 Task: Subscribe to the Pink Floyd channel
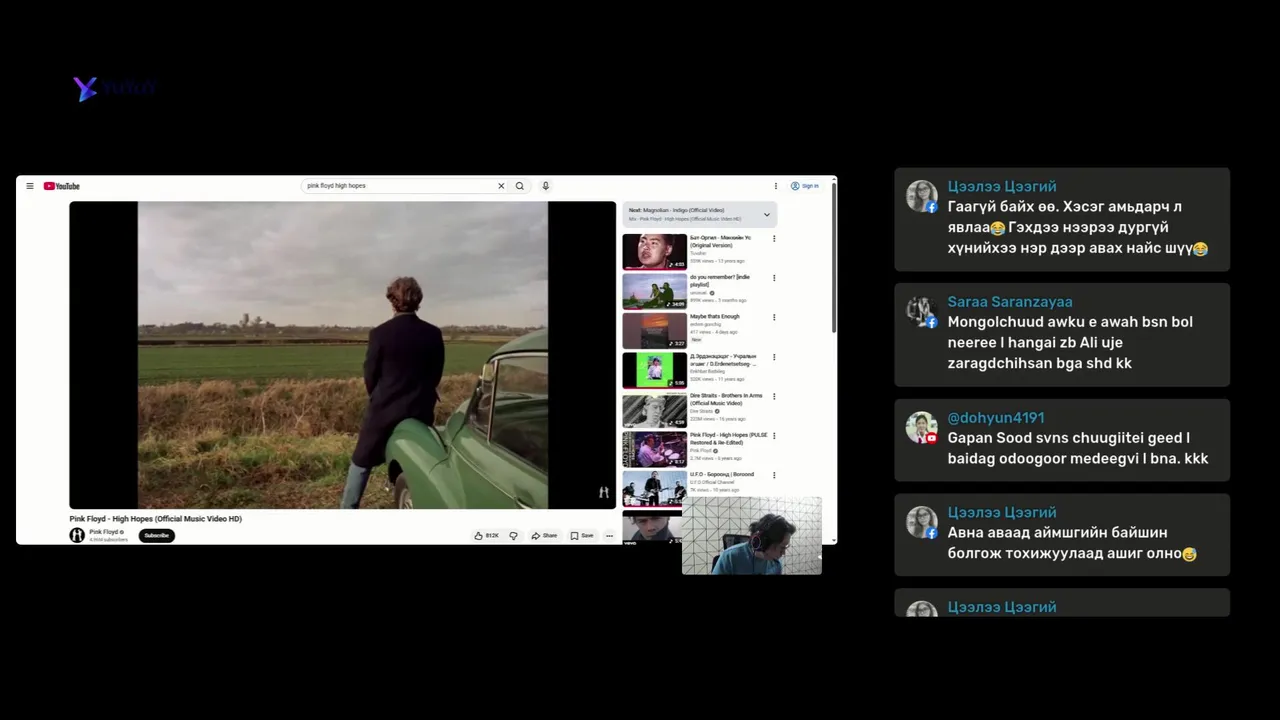tap(156, 535)
